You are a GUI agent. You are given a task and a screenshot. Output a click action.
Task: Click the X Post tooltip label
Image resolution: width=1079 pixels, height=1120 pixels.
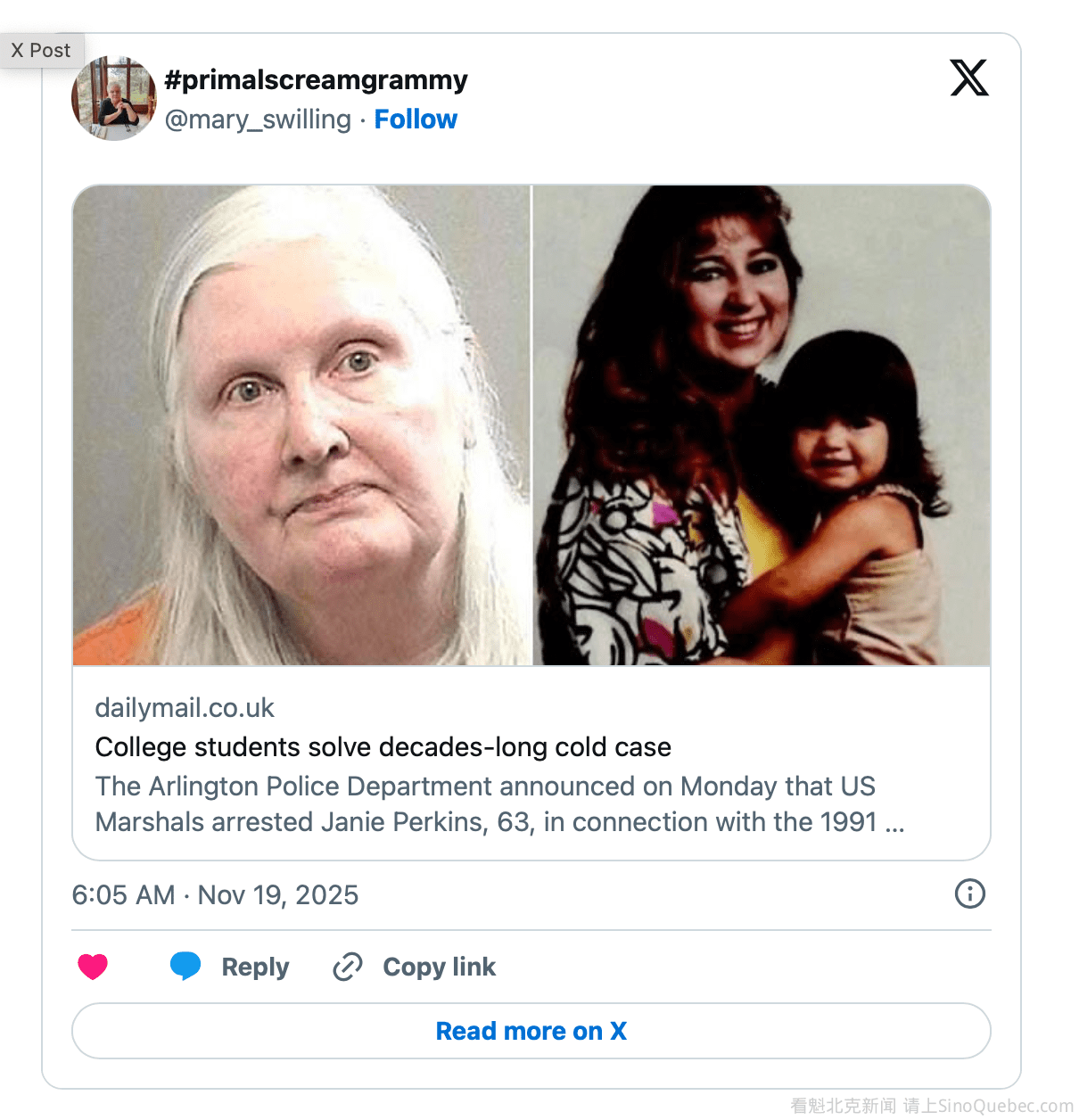point(41,51)
